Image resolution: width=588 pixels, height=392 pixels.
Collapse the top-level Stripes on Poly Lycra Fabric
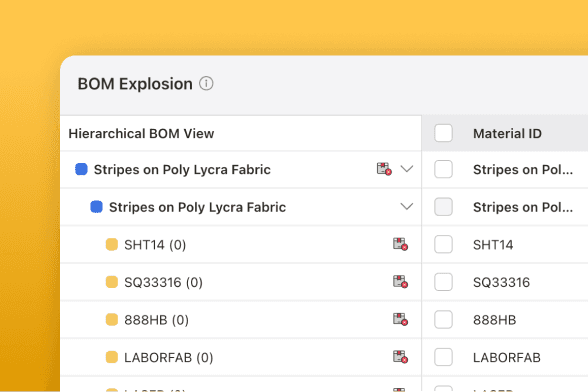point(406,169)
